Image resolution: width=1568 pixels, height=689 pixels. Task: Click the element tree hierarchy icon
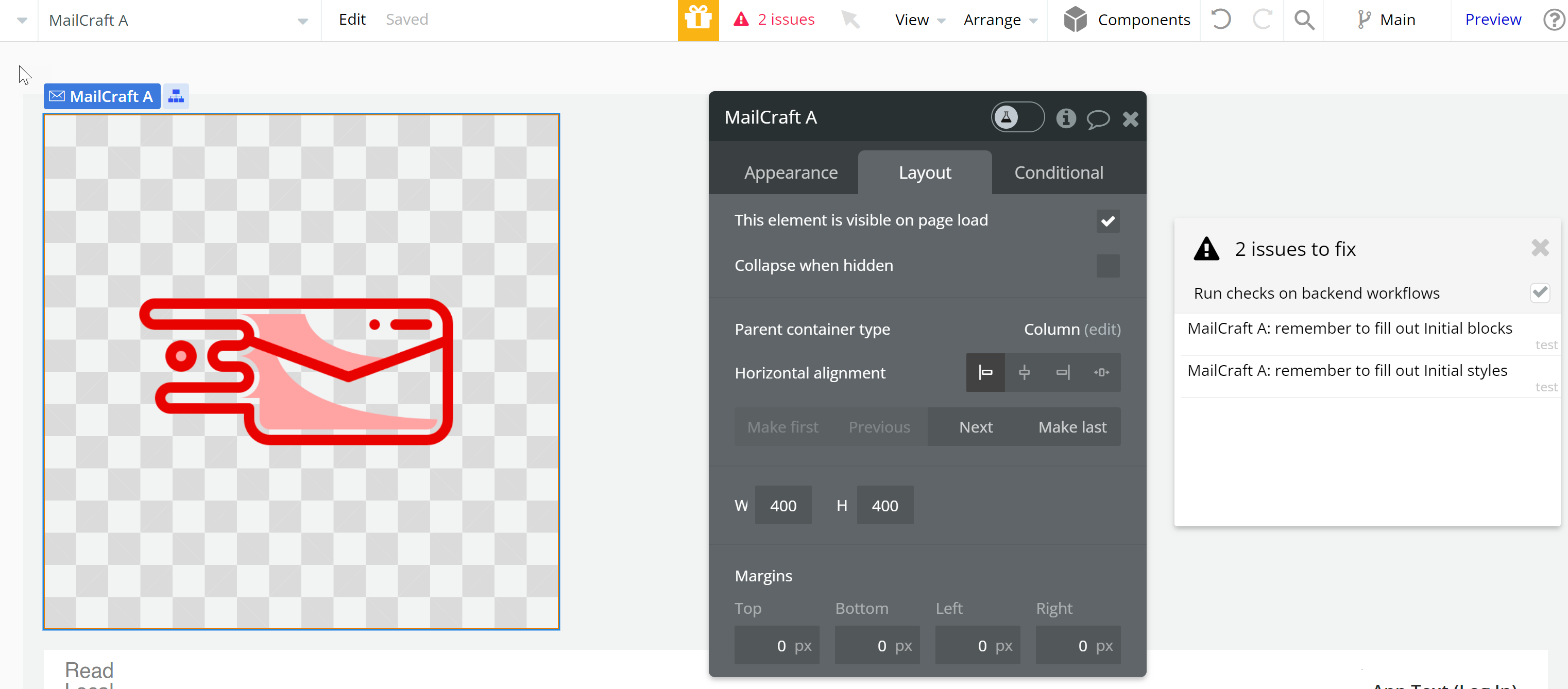coord(176,96)
